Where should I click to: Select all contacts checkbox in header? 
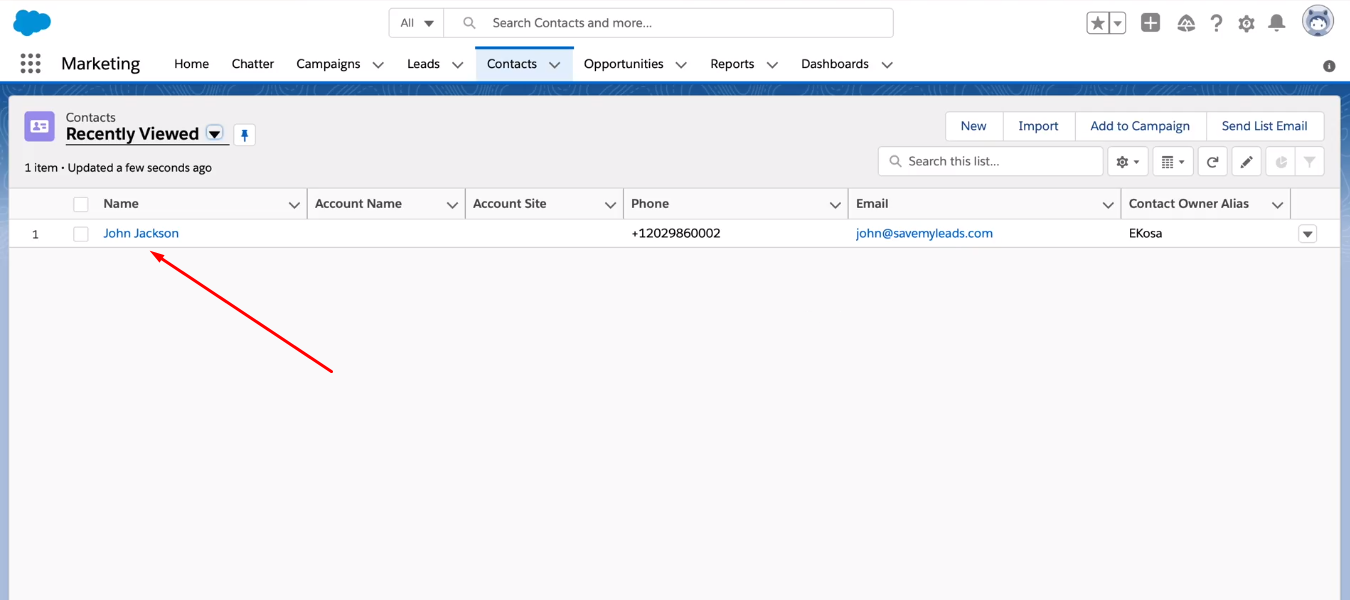click(81, 204)
